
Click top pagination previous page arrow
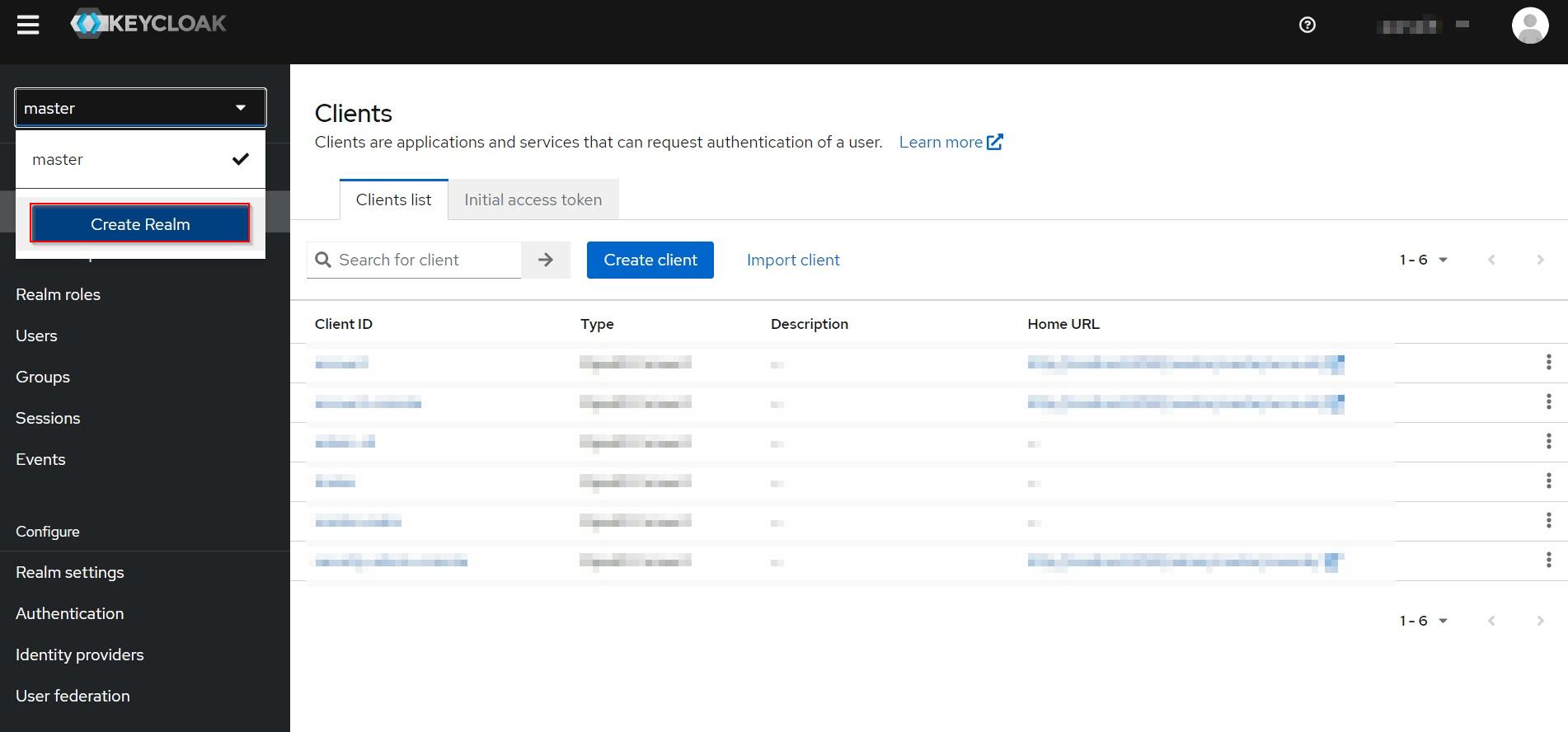point(1491,260)
